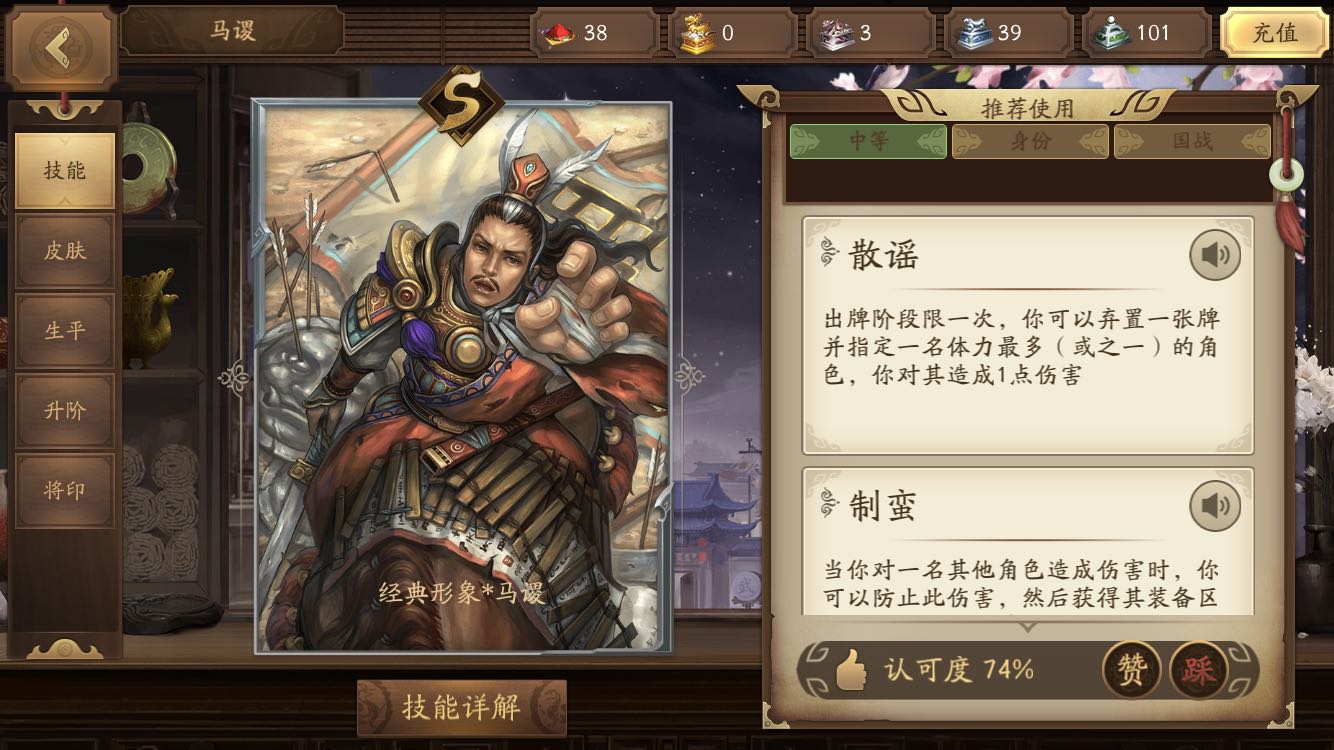Switch to the 皮肤 tab
The height and width of the screenshot is (750, 1334).
coord(65,250)
